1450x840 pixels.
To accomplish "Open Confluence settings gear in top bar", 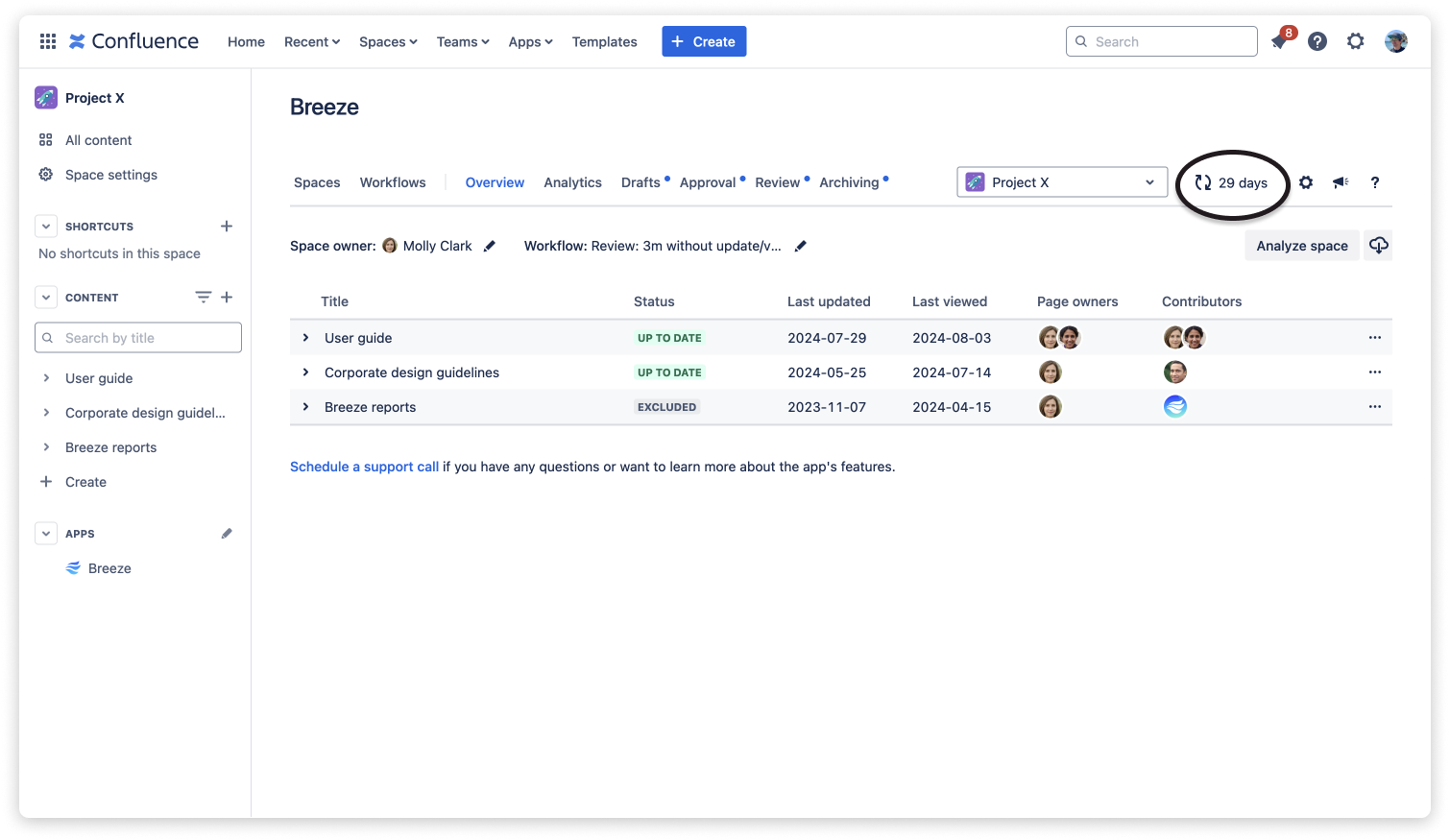I will (1356, 41).
